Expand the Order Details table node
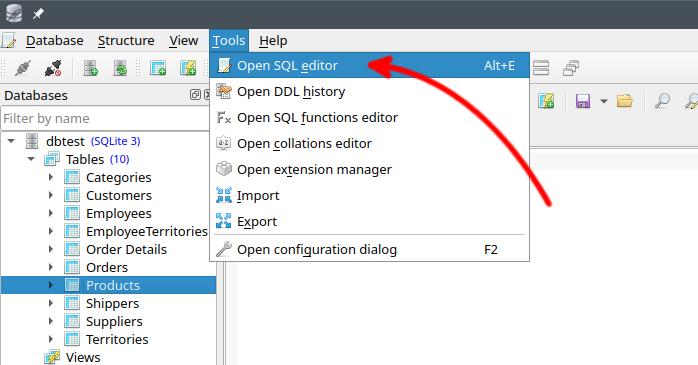The image size is (698, 365). [51, 249]
